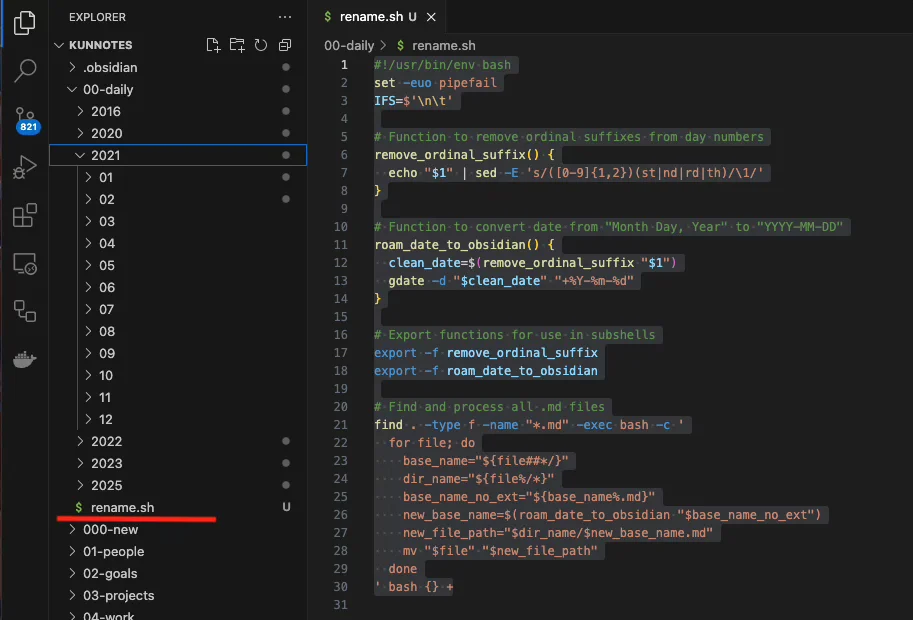
Task: Open Explorer more actions ellipsis menu
Action: pos(285,17)
